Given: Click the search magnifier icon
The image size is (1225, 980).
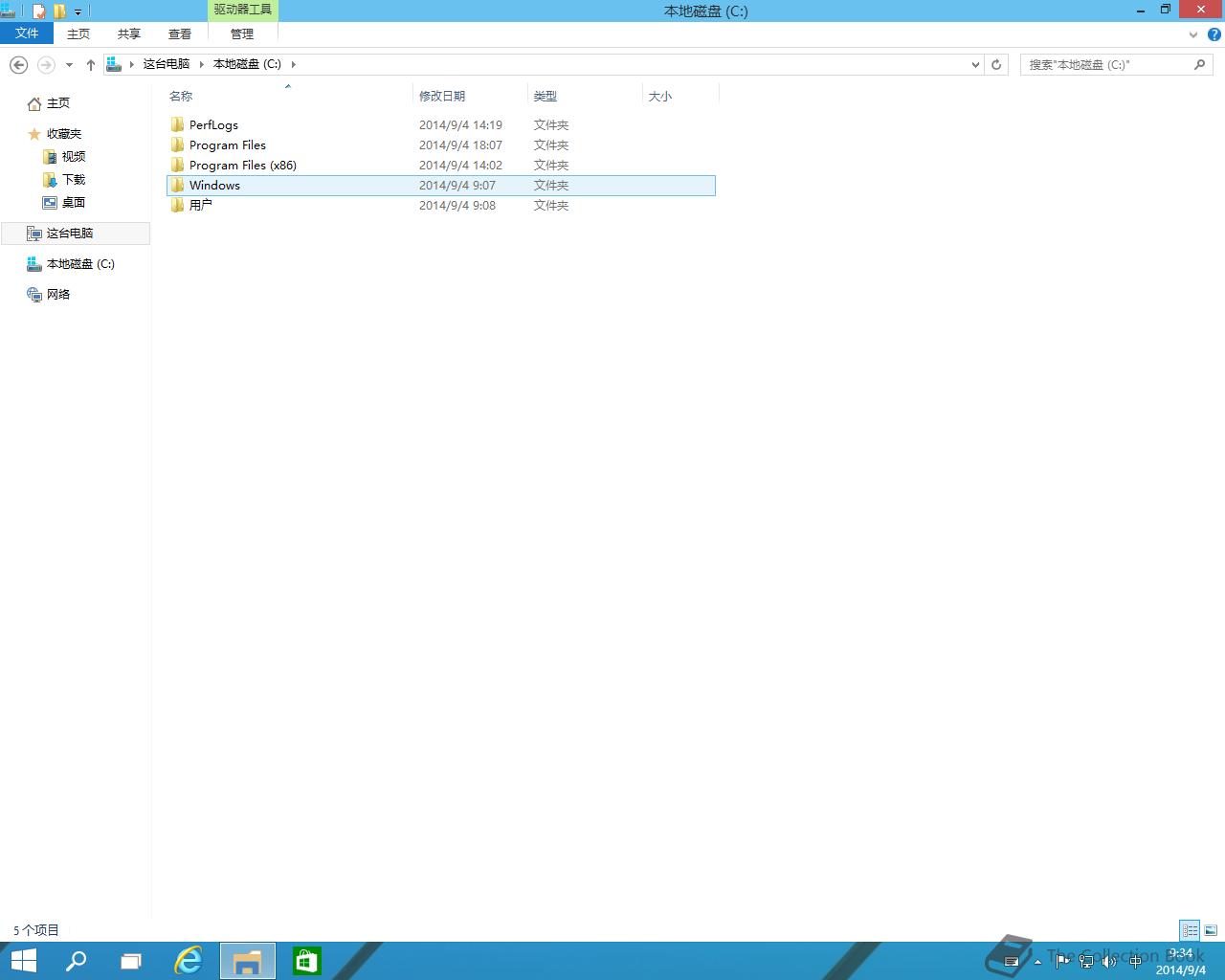Looking at the screenshot, I should tap(1200, 64).
